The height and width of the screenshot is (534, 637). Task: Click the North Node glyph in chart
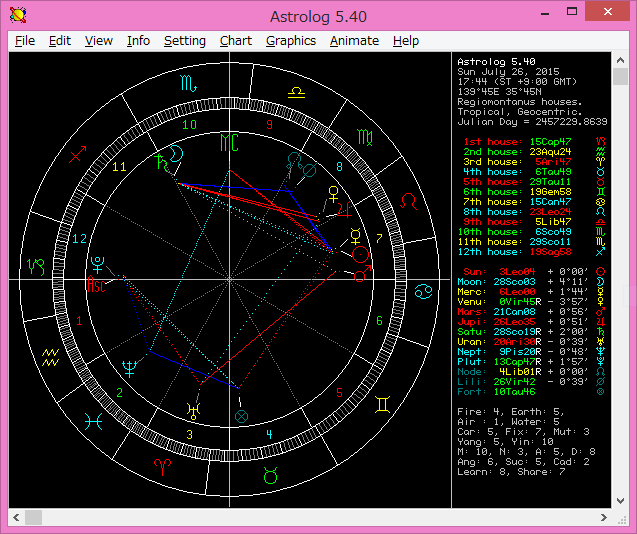click(294, 161)
